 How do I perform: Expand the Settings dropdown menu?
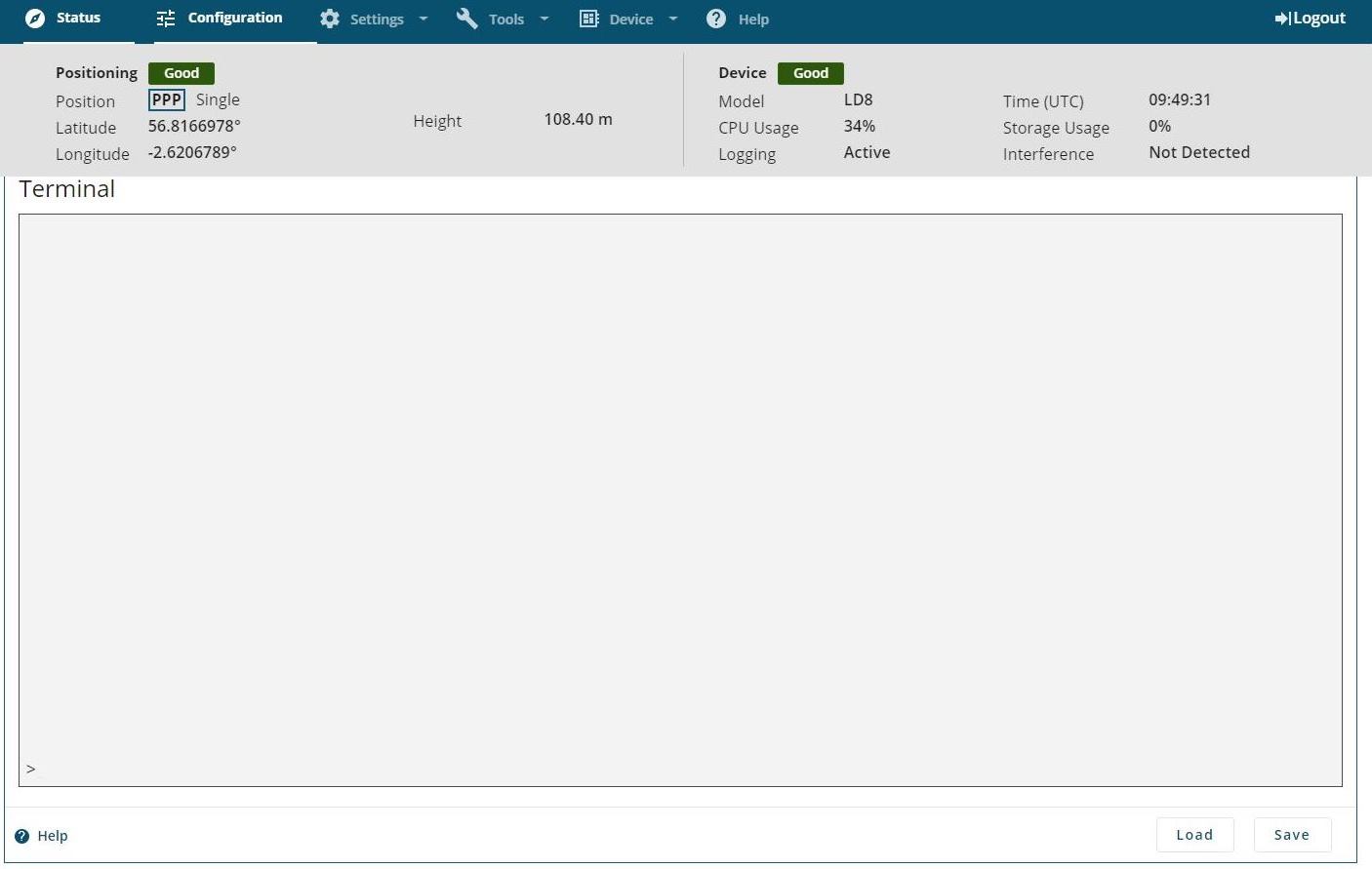tap(423, 19)
